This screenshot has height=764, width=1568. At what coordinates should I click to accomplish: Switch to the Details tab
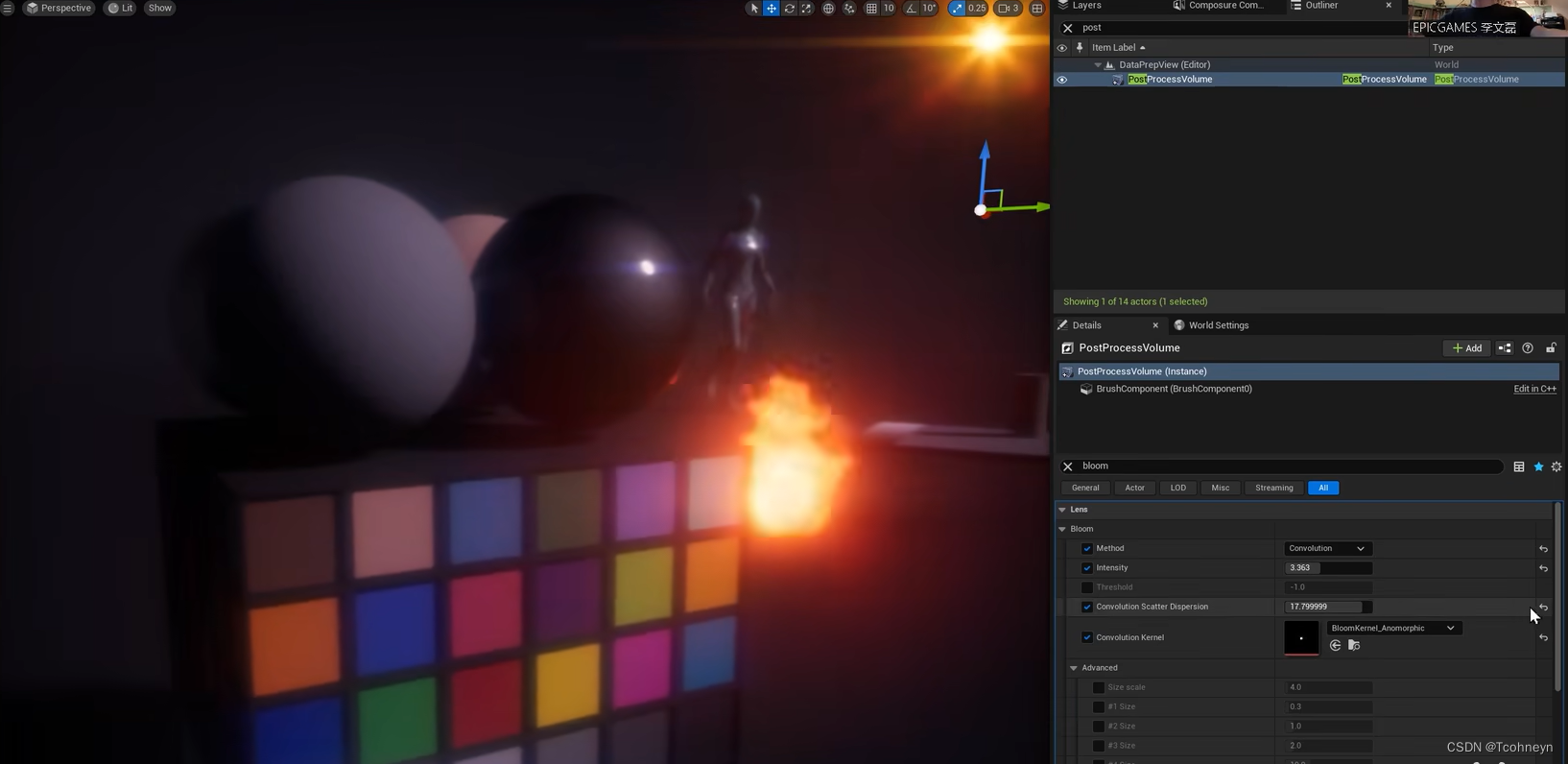click(1086, 325)
